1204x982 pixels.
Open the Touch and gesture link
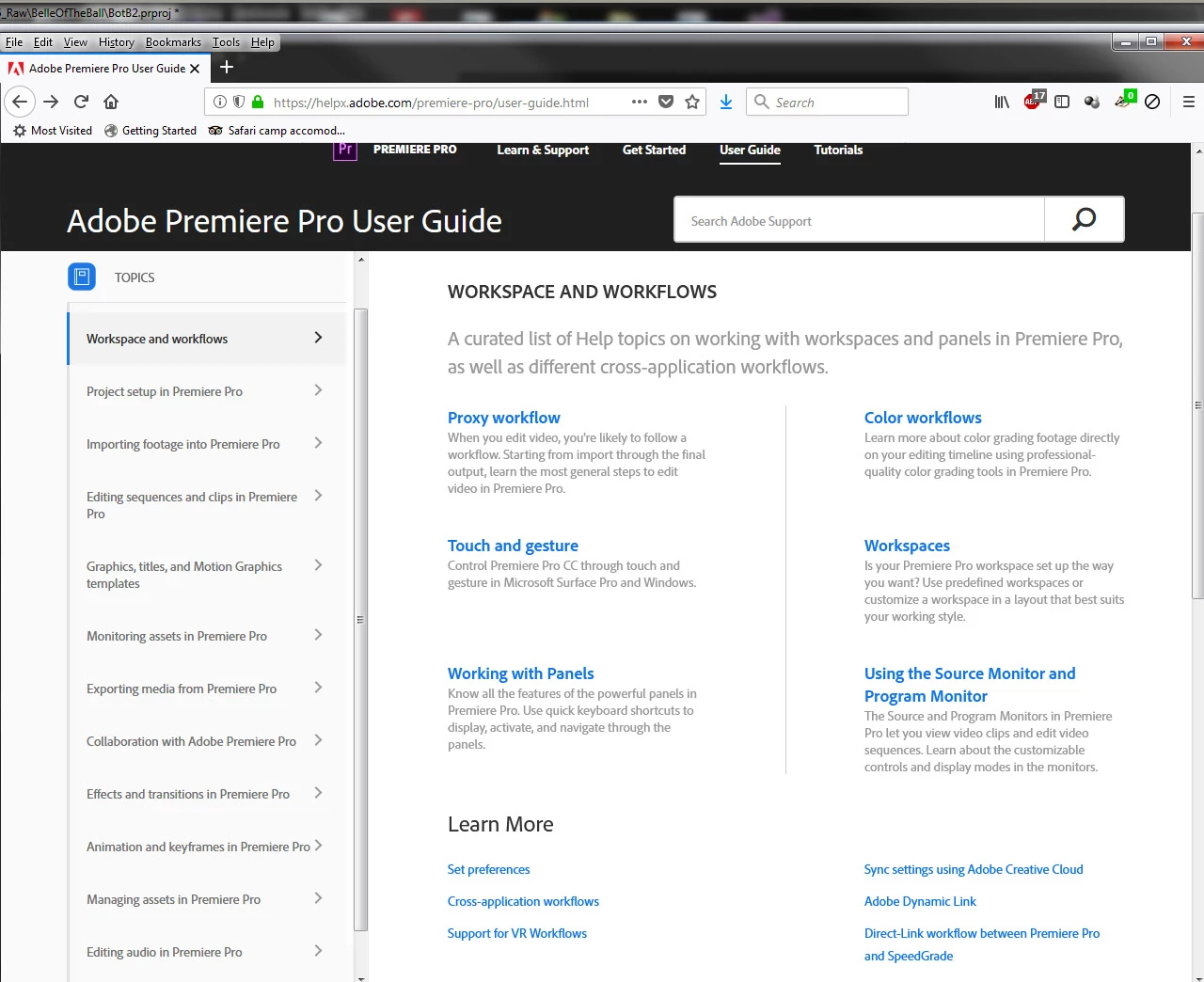click(x=513, y=546)
